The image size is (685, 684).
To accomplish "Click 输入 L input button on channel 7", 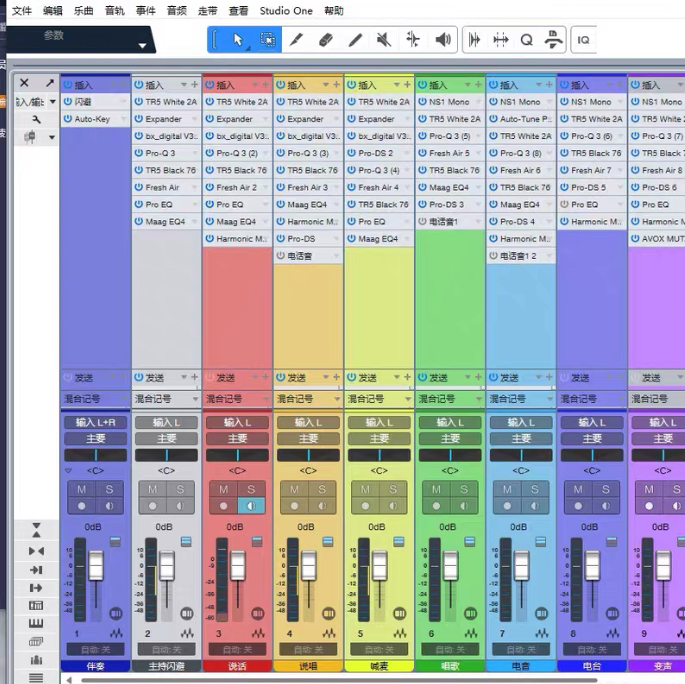I will (521, 422).
